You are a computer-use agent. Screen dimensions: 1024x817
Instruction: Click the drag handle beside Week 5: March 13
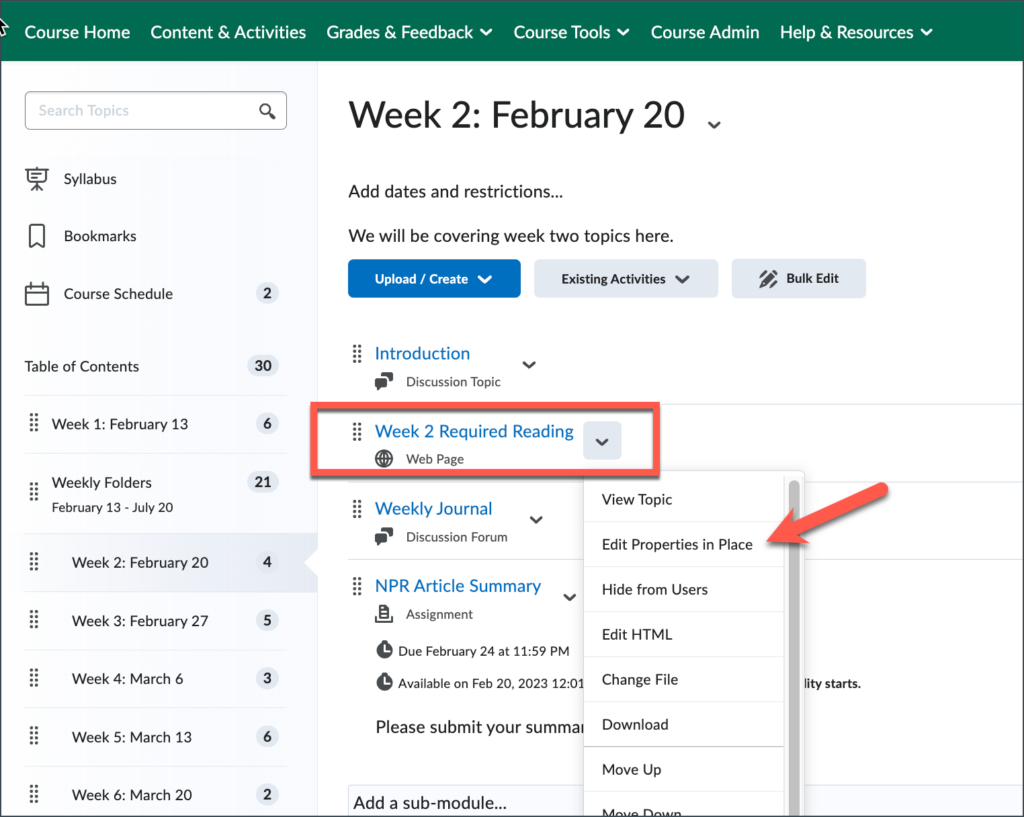coord(34,736)
